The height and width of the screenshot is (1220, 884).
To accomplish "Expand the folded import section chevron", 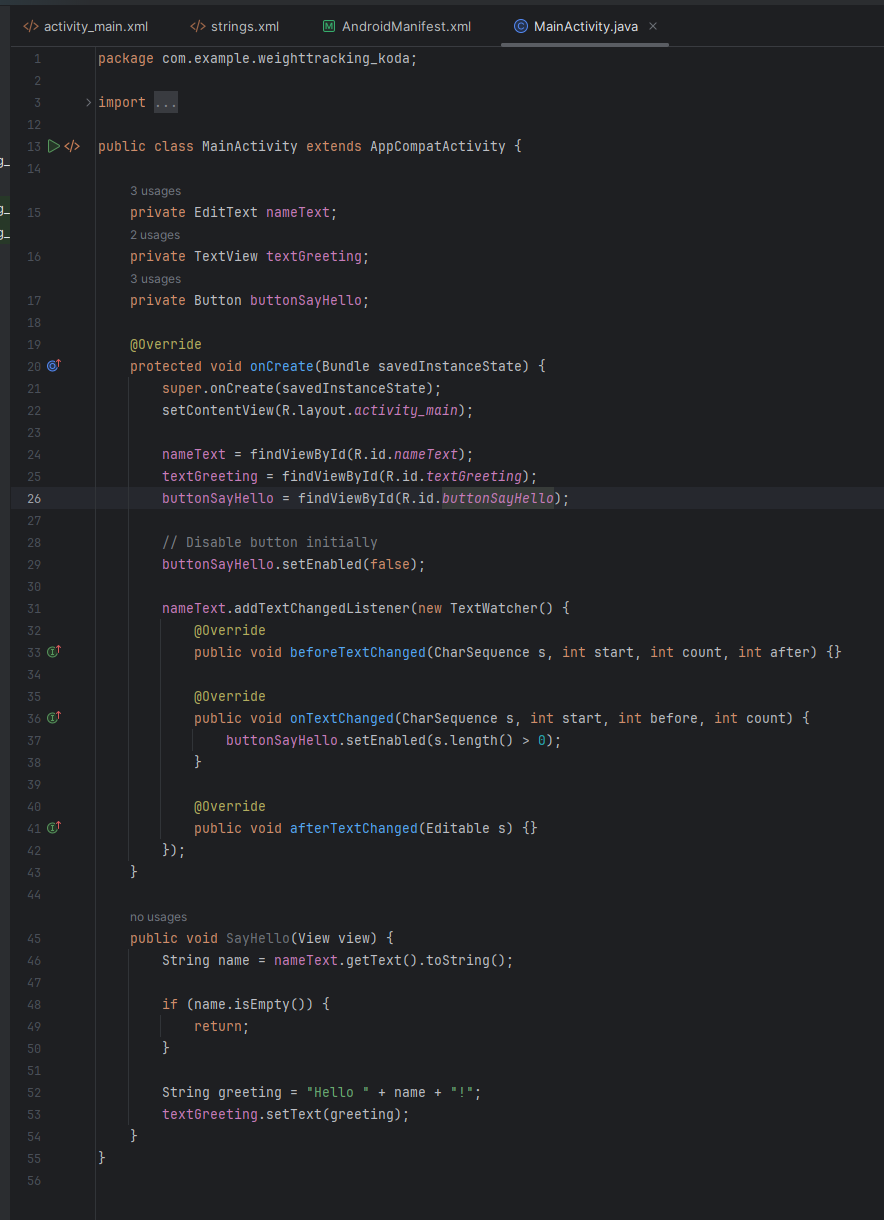I will (88, 103).
